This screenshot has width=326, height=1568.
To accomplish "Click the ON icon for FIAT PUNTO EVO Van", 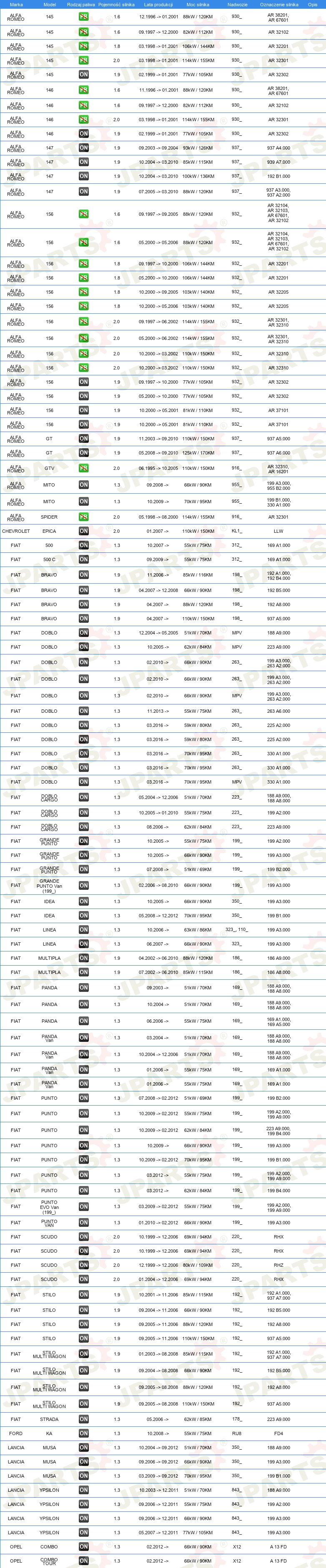I will click(83, 1206).
